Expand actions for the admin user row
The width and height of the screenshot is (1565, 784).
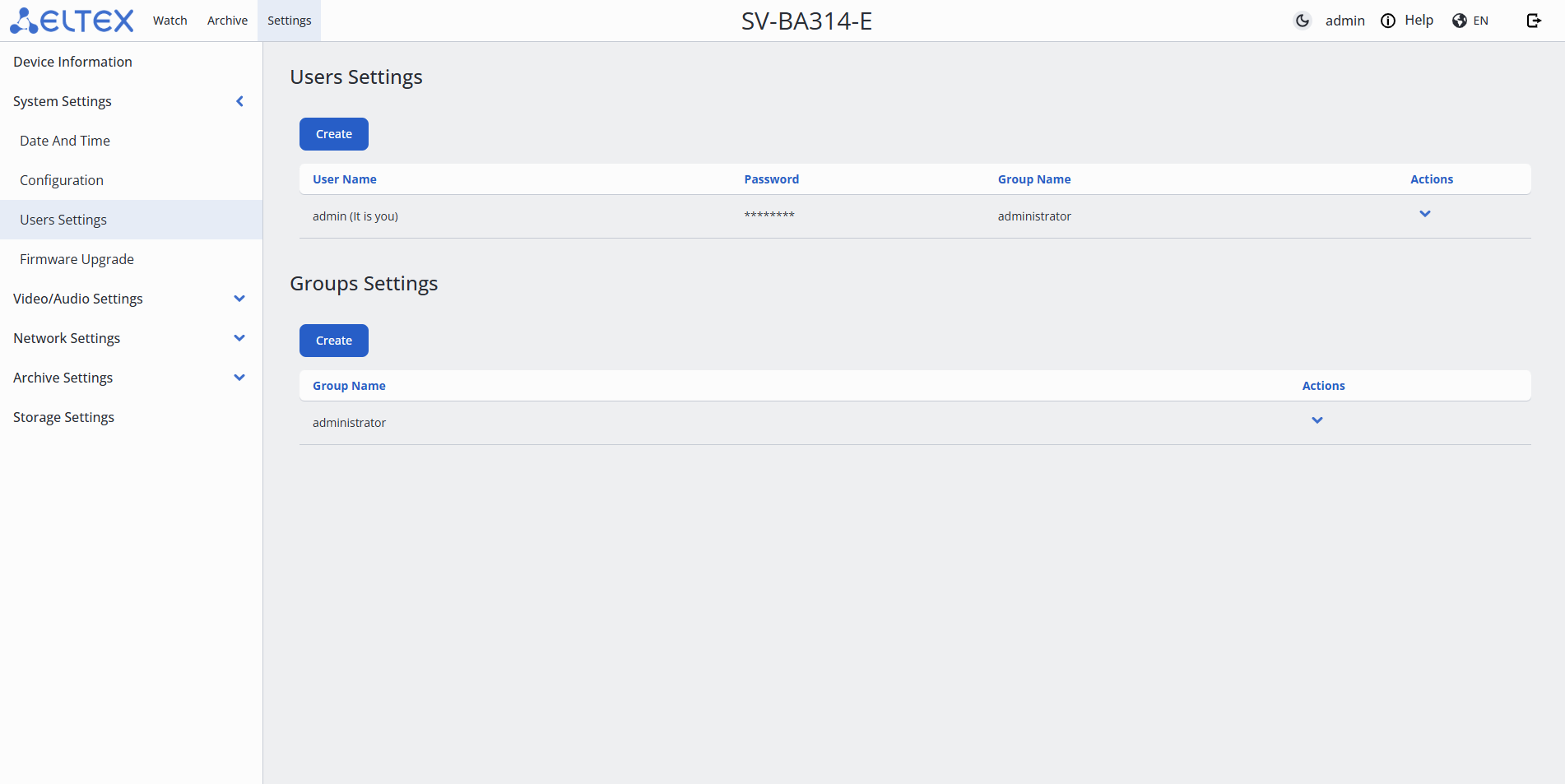click(x=1425, y=214)
